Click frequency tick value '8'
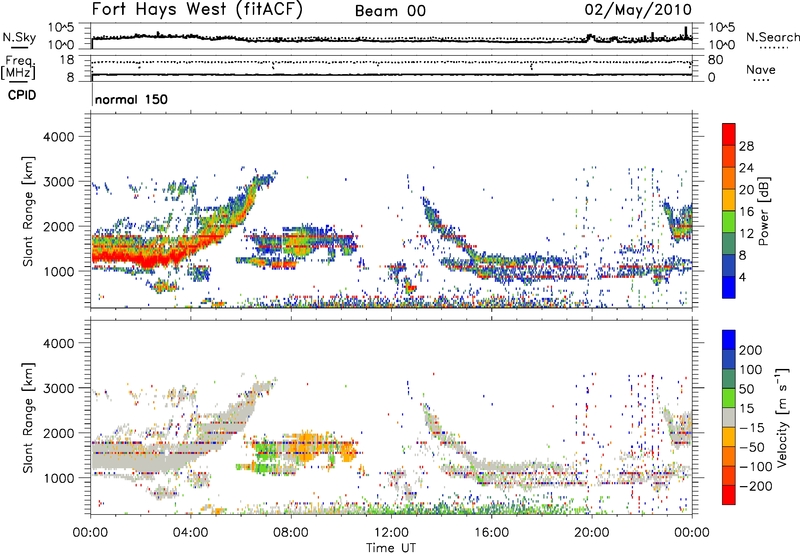 70,77
